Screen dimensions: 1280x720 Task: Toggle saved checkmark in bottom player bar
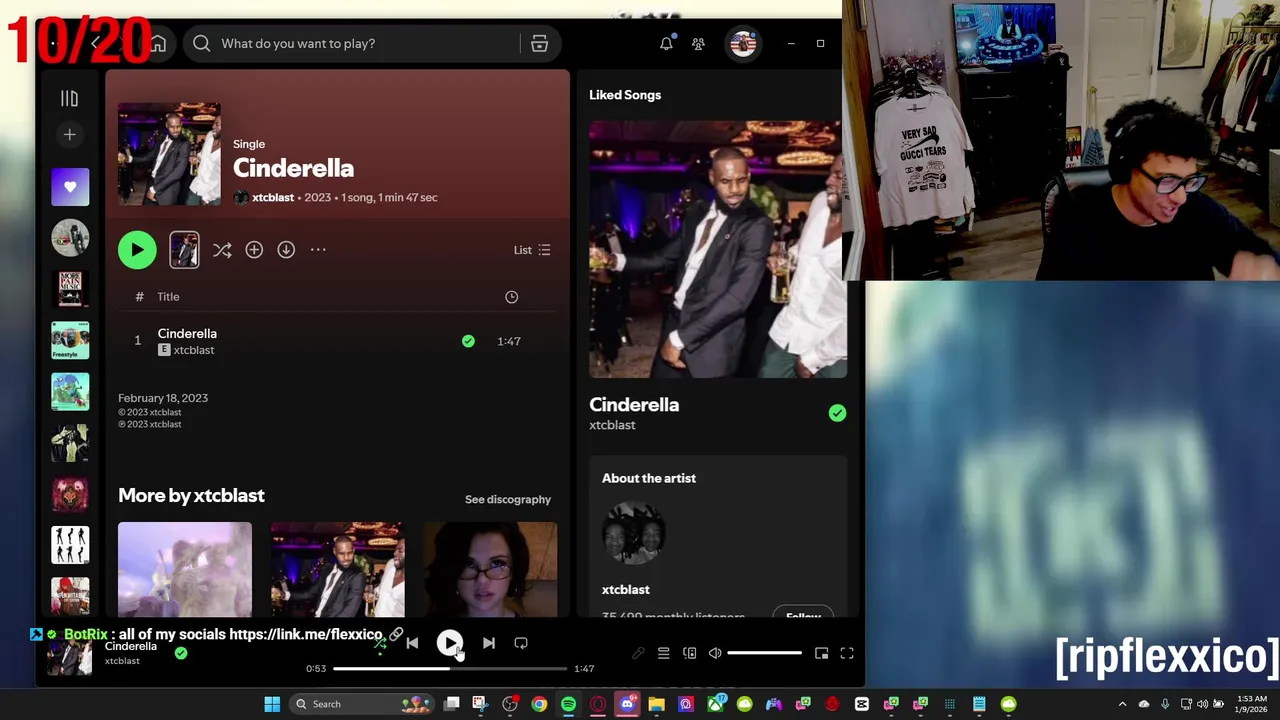point(181,653)
